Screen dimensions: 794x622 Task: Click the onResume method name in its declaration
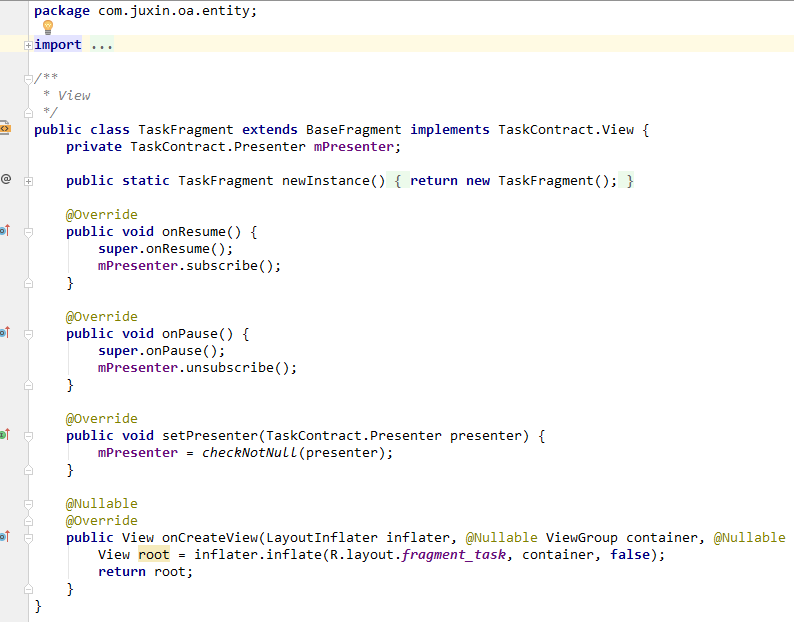193,232
